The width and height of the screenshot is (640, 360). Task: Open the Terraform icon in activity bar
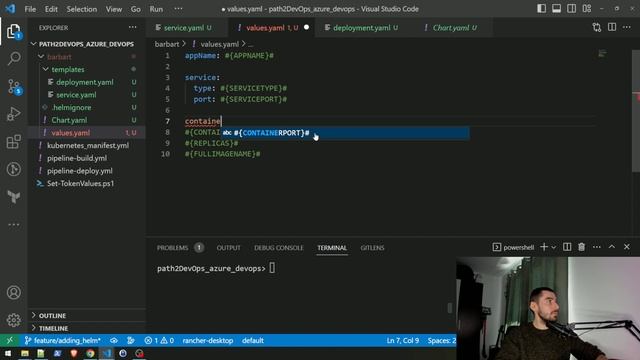[x=14, y=197]
